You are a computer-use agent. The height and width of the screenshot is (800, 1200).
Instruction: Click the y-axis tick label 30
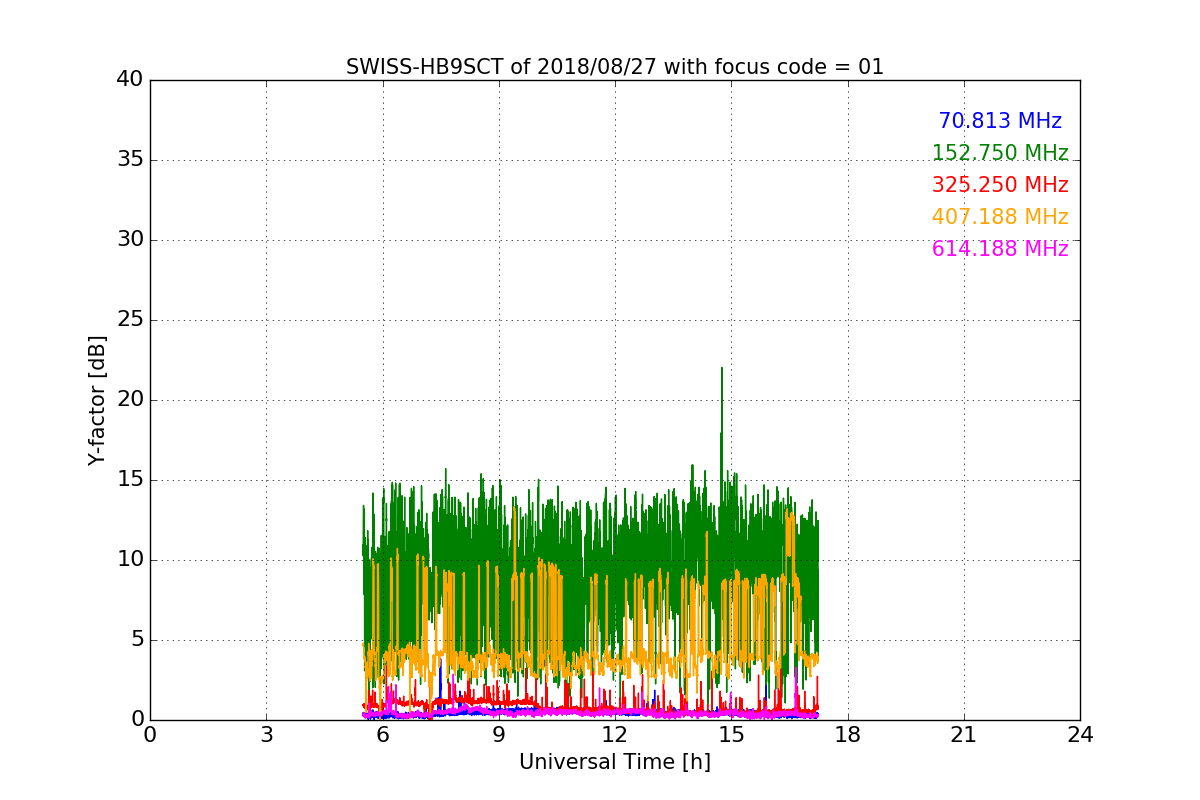pos(130,240)
